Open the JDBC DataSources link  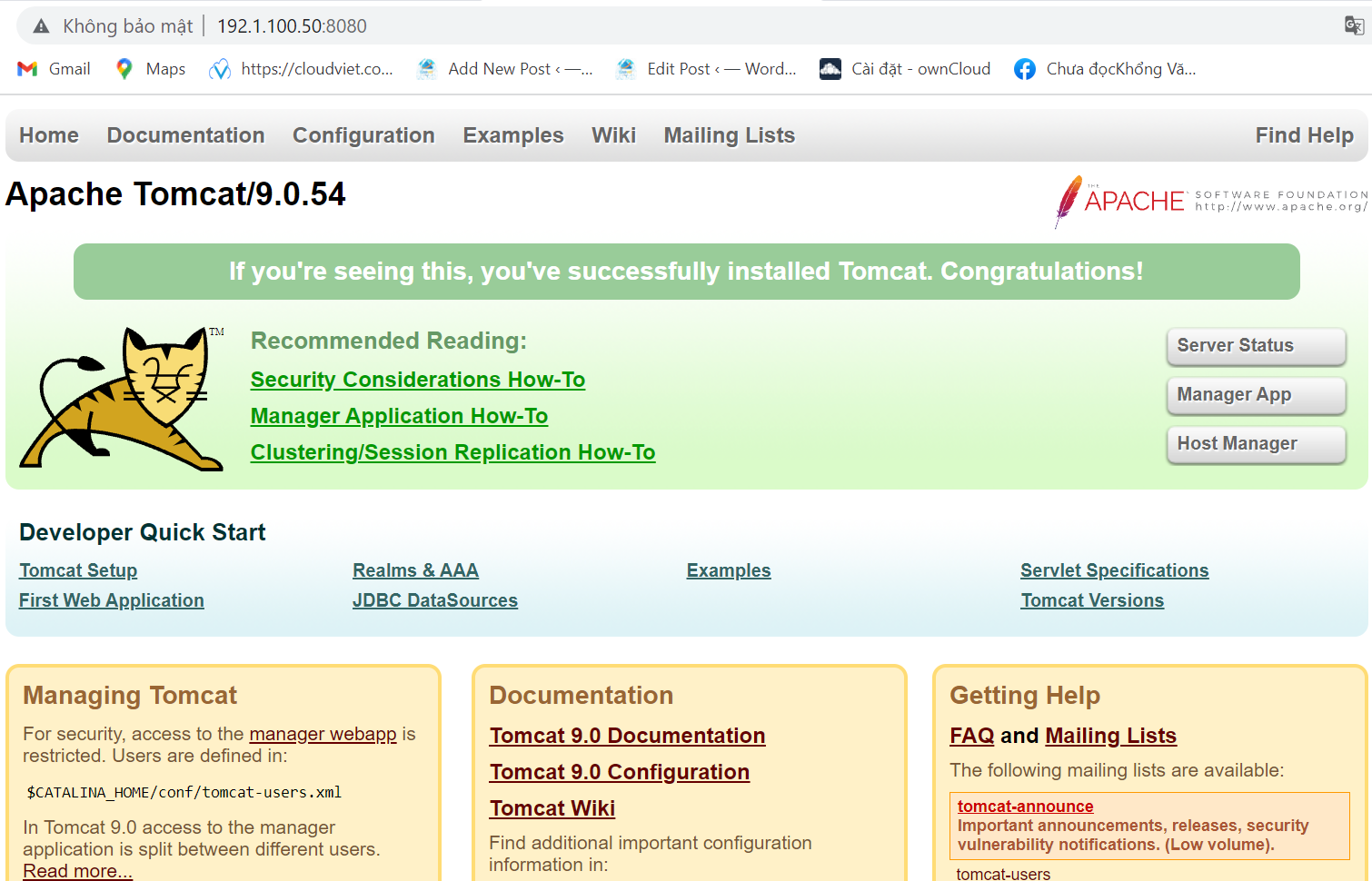pos(435,600)
